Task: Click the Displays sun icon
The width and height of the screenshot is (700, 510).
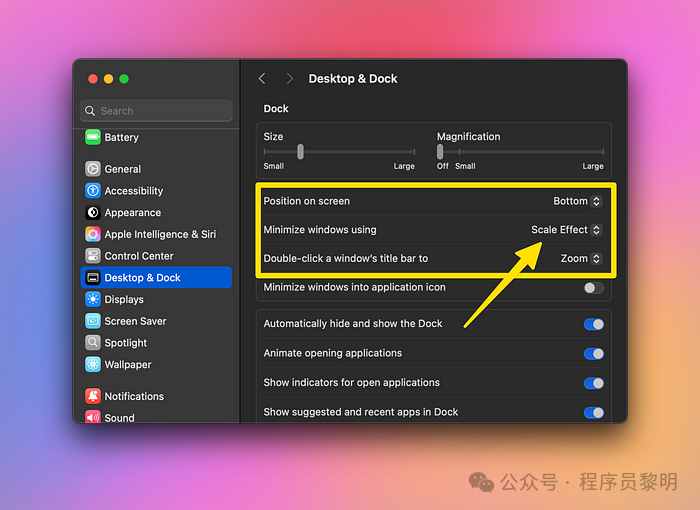Action: tap(93, 299)
